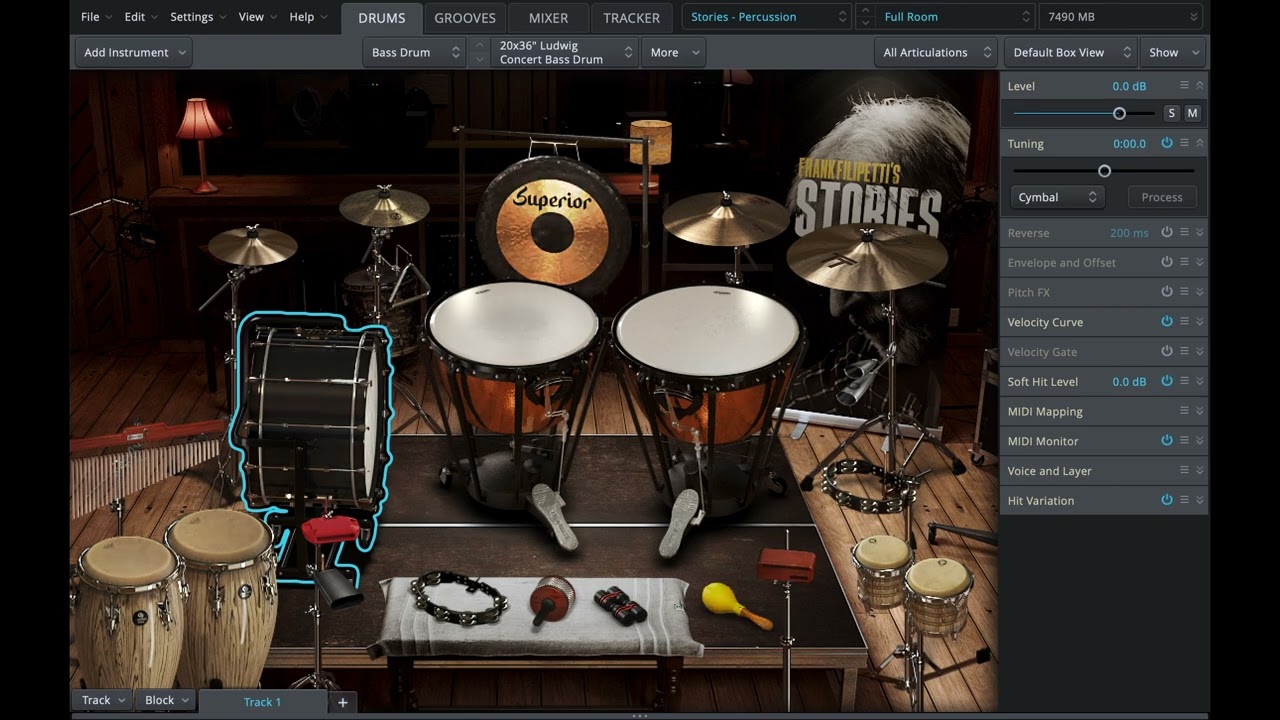
Task: Click the 7490 MB memory field
Action: point(1120,17)
